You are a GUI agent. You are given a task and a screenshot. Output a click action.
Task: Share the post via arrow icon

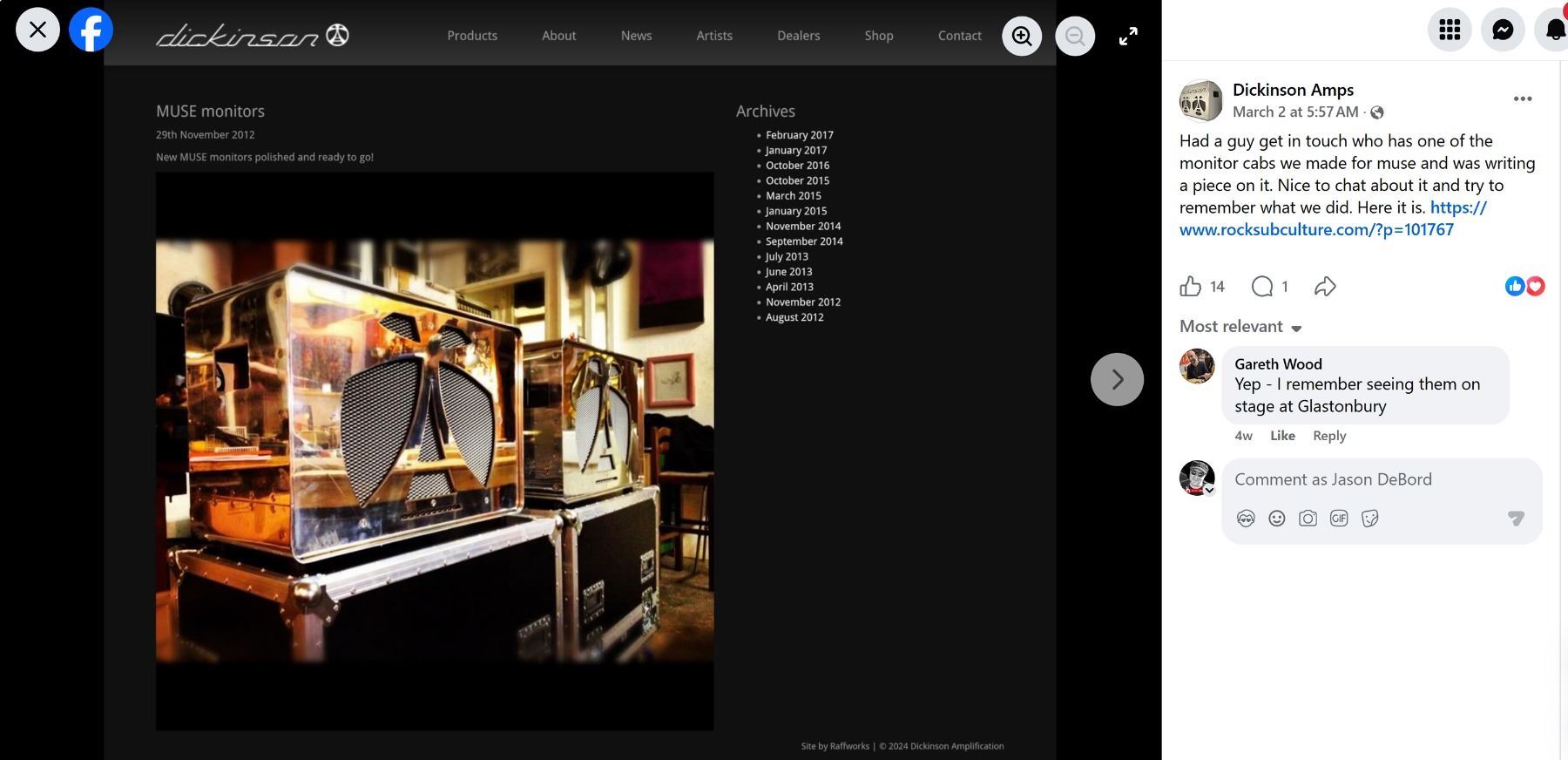tap(1325, 287)
